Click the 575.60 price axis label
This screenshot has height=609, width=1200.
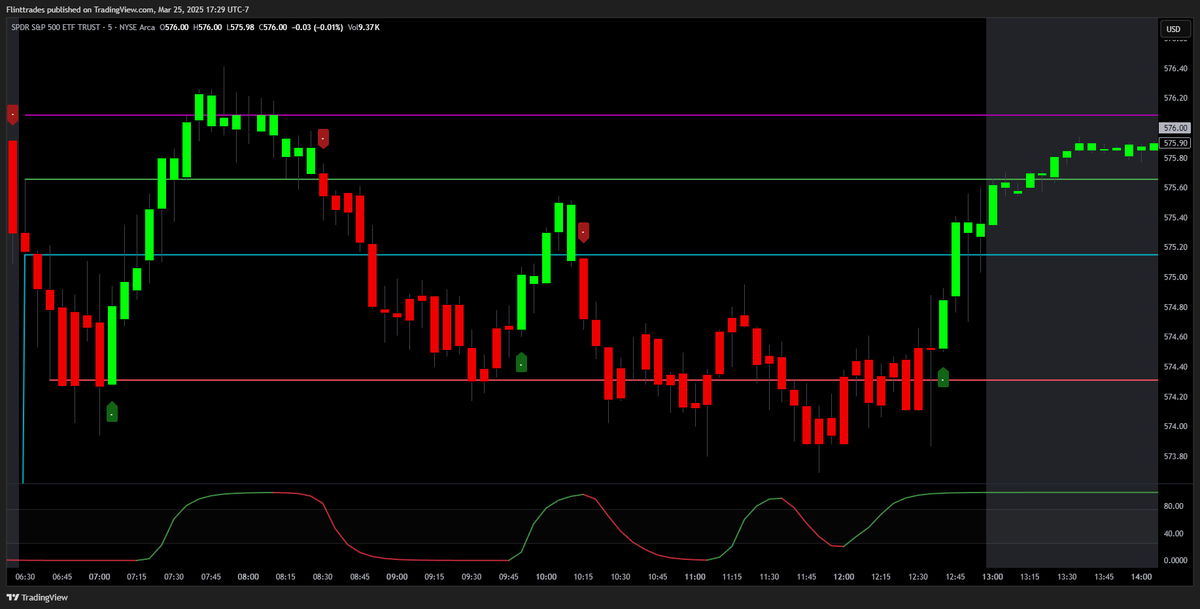click(x=1176, y=188)
